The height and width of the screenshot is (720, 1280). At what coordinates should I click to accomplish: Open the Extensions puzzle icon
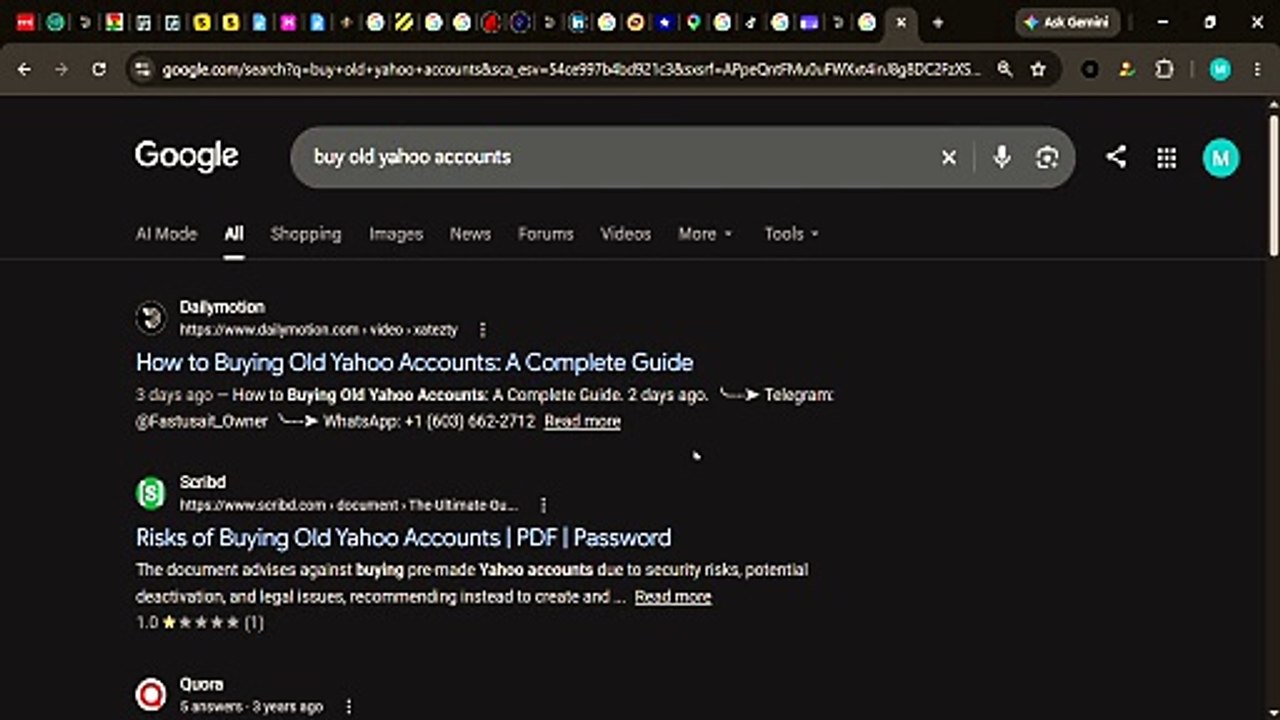click(1164, 69)
